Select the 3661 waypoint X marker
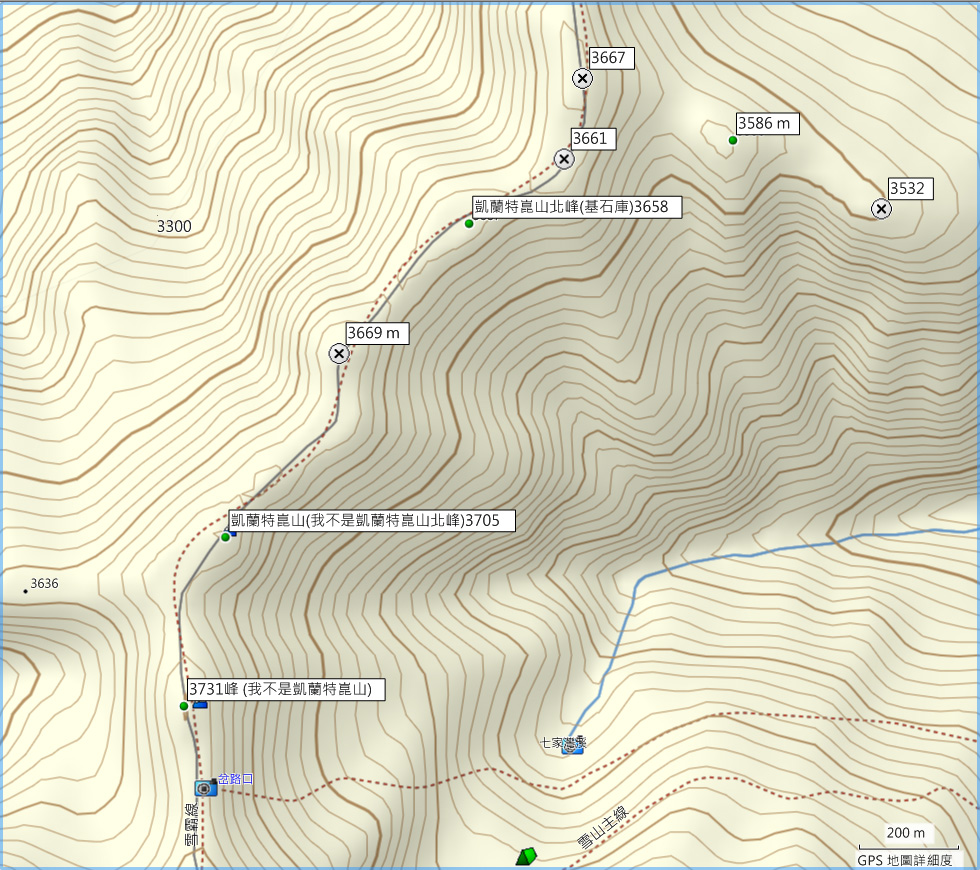The image size is (980, 870). click(x=564, y=159)
